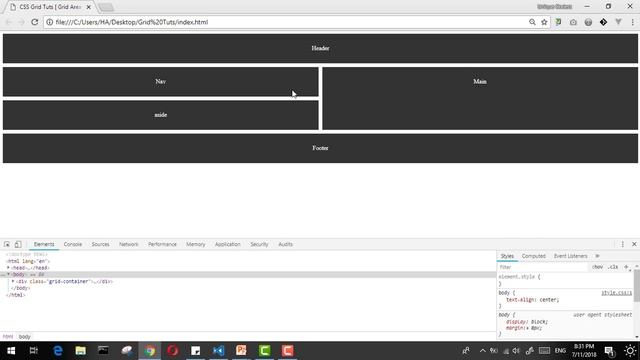Toggle the :hov element state button

coord(597,267)
